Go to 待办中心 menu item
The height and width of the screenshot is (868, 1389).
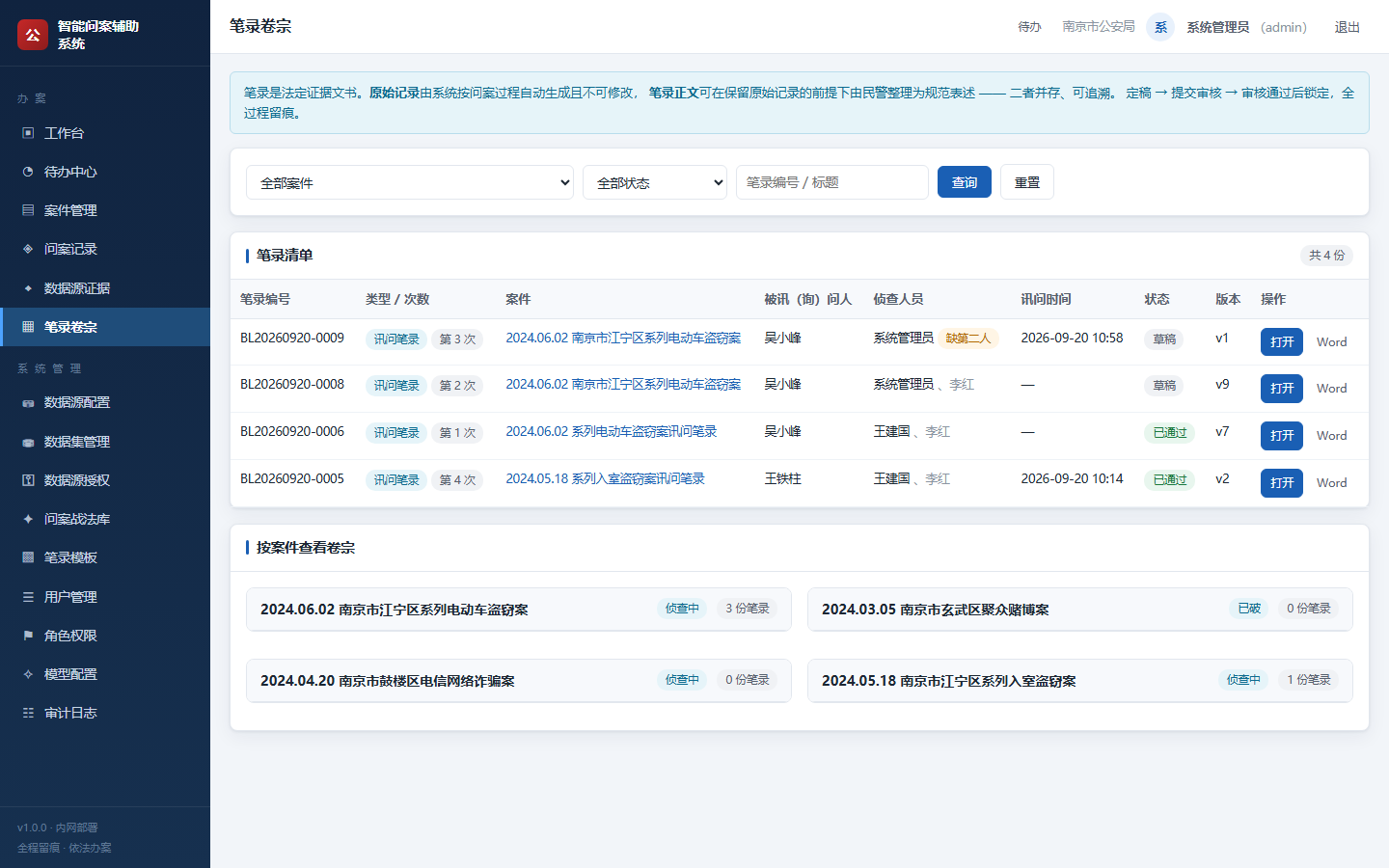click(x=105, y=172)
